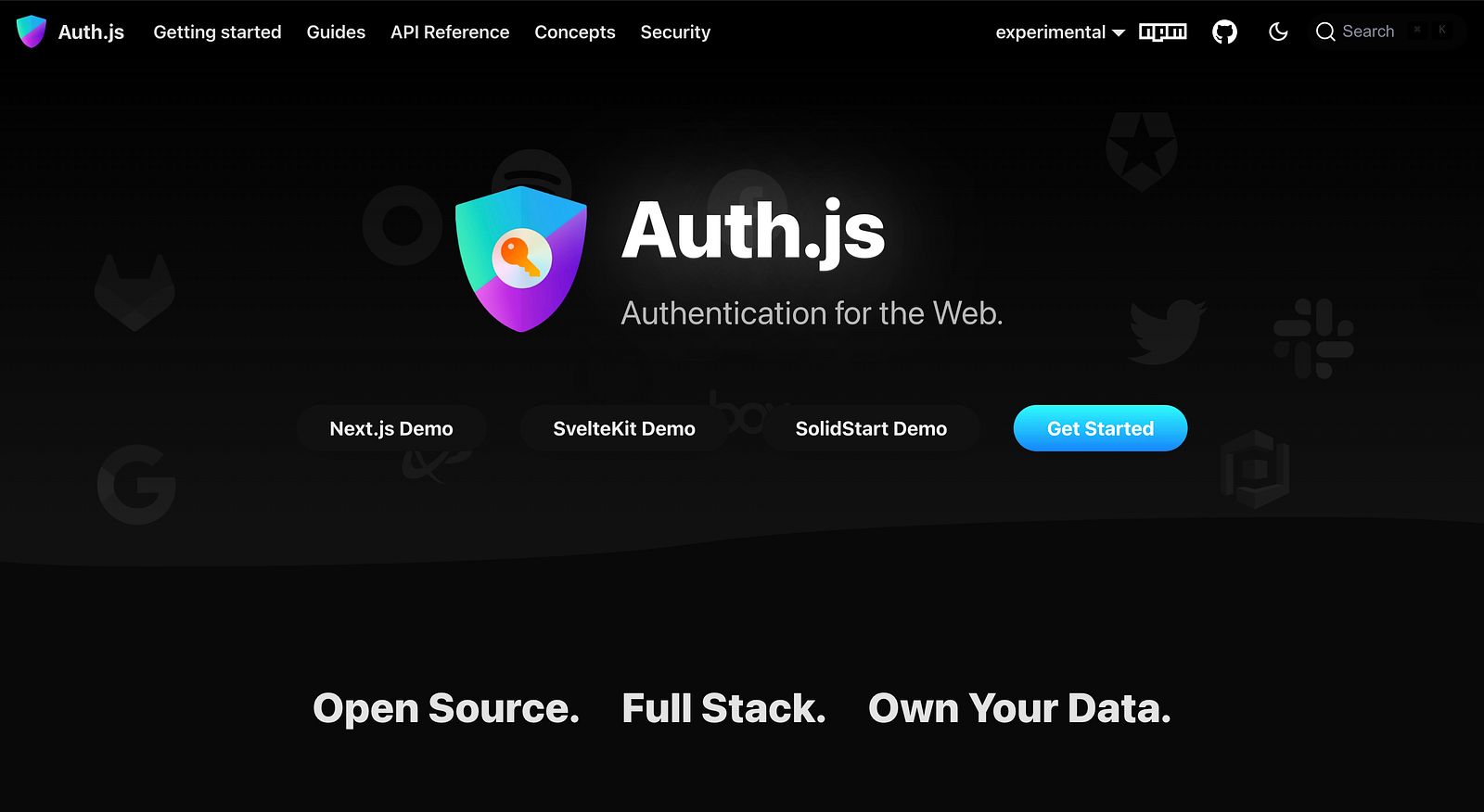Click the large shield logo with key
The height and width of the screenshot is (812, 1484).
521,259
